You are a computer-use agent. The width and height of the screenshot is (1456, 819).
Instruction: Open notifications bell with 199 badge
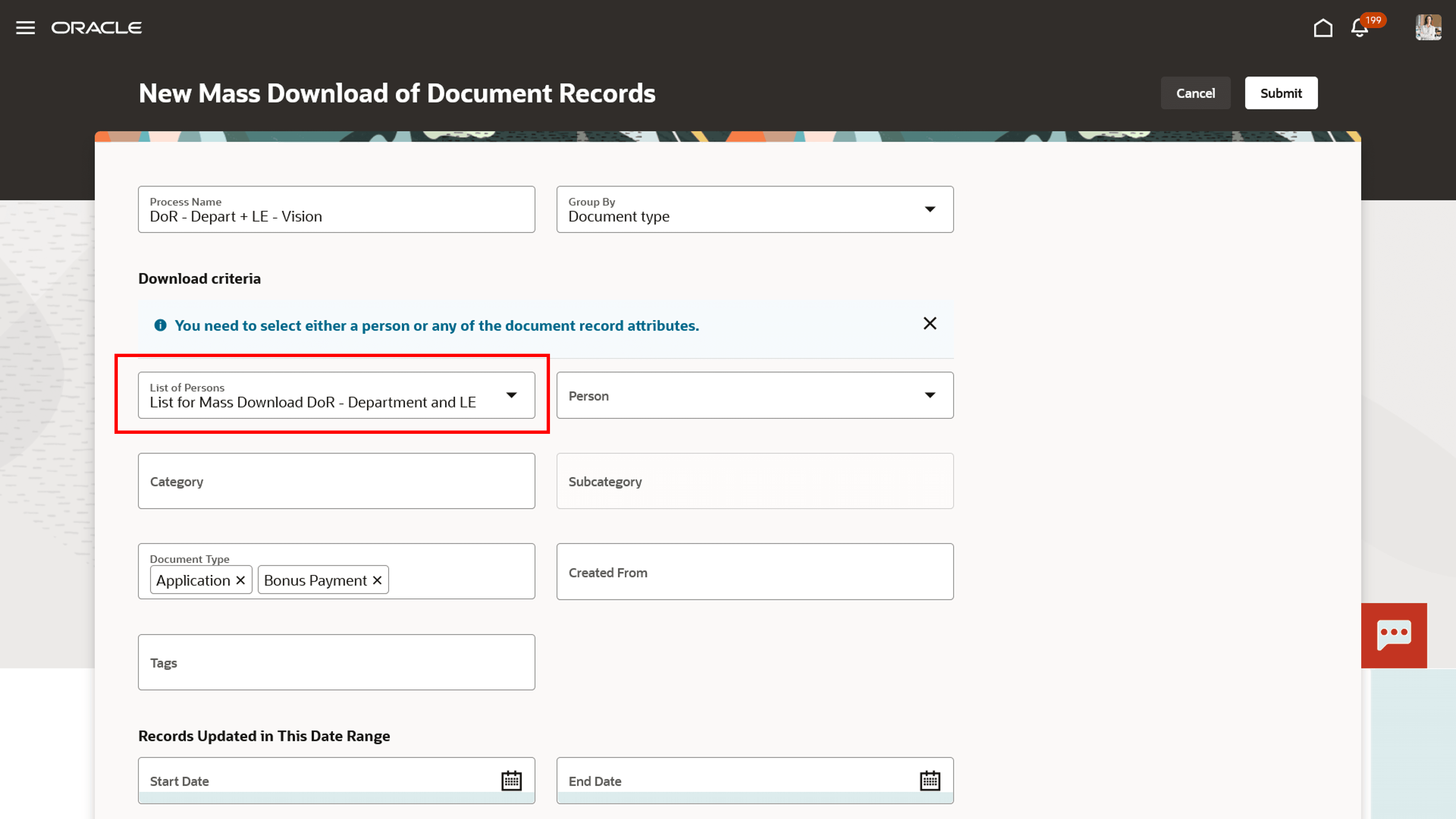pos(1360,28)
